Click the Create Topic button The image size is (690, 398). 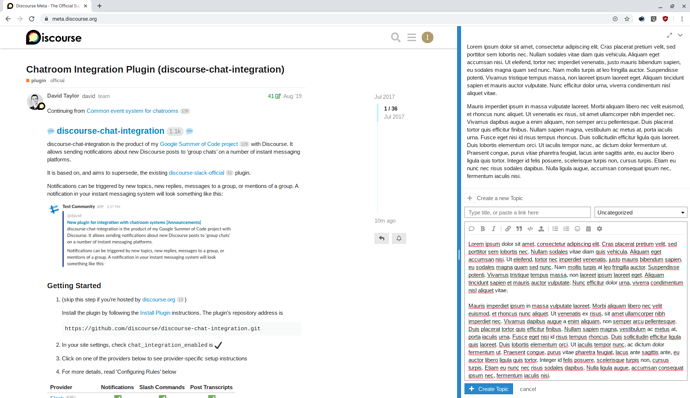(x=488, y=389)
